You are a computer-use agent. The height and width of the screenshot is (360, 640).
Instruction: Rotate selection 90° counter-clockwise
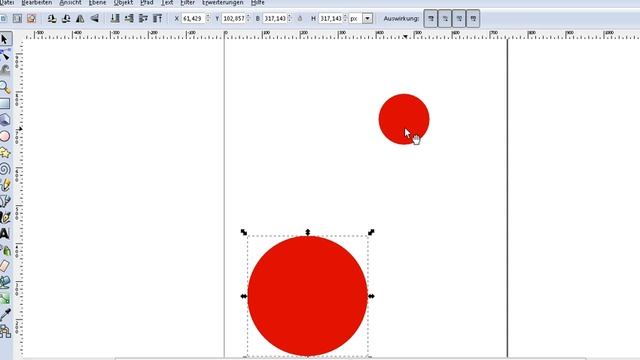pyautogui.click(x=52, y=18)
